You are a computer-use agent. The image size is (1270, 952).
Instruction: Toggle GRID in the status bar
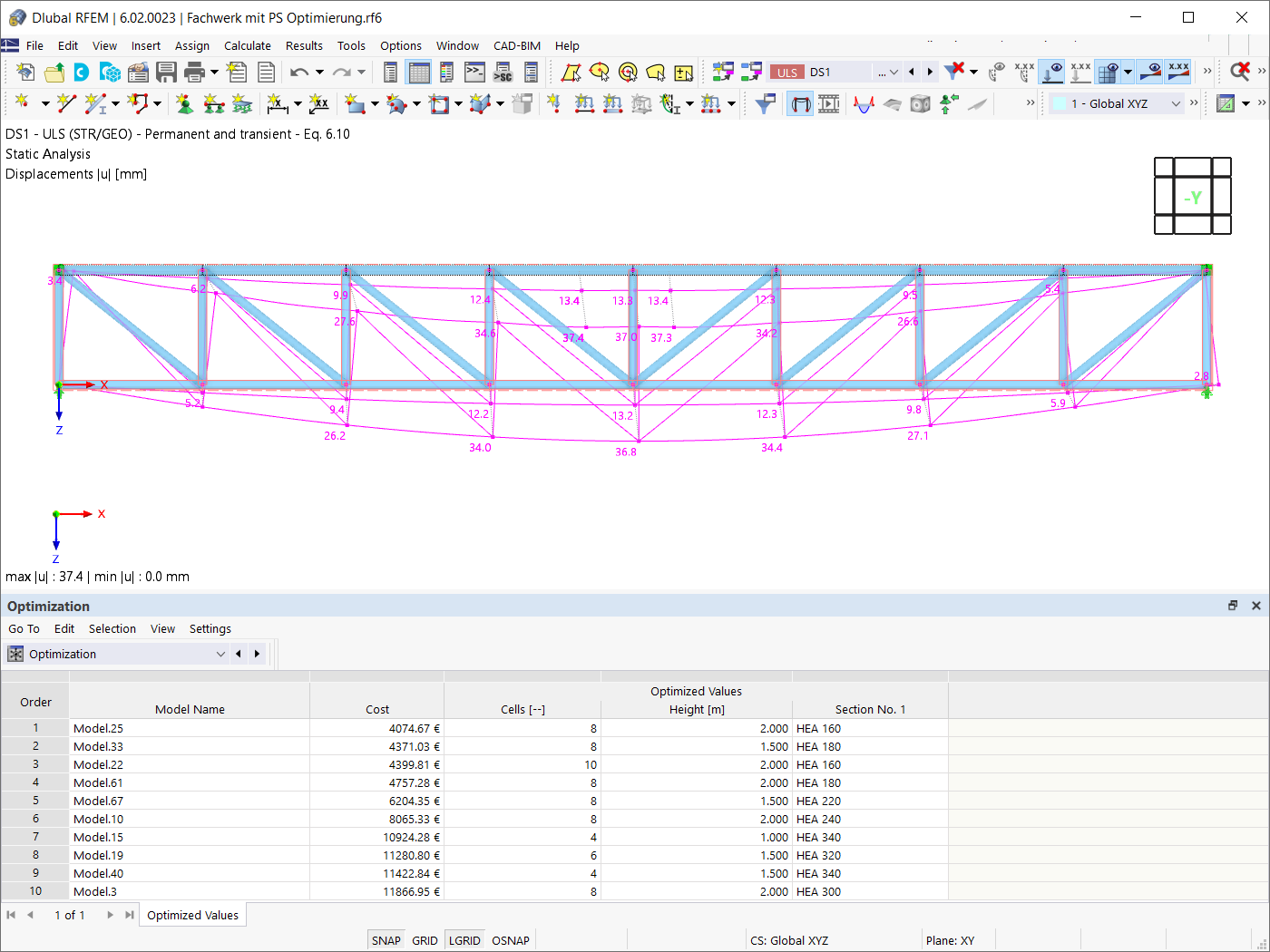click(x=425, y=940)
